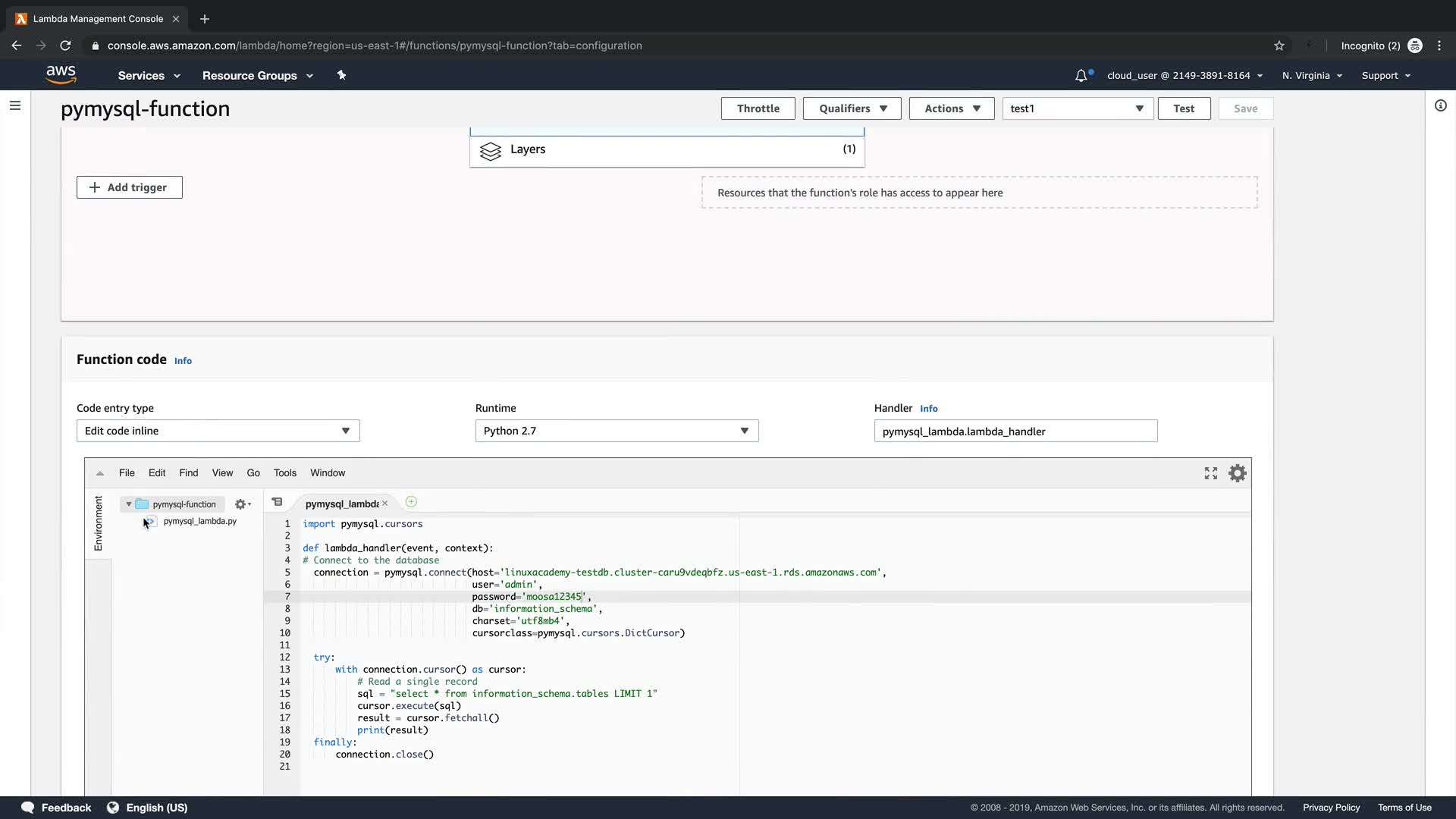Image resolution: width=1456 pixels, height=819 pixels.
Task: Open the Layers box in designer
Action: (667, 149)
